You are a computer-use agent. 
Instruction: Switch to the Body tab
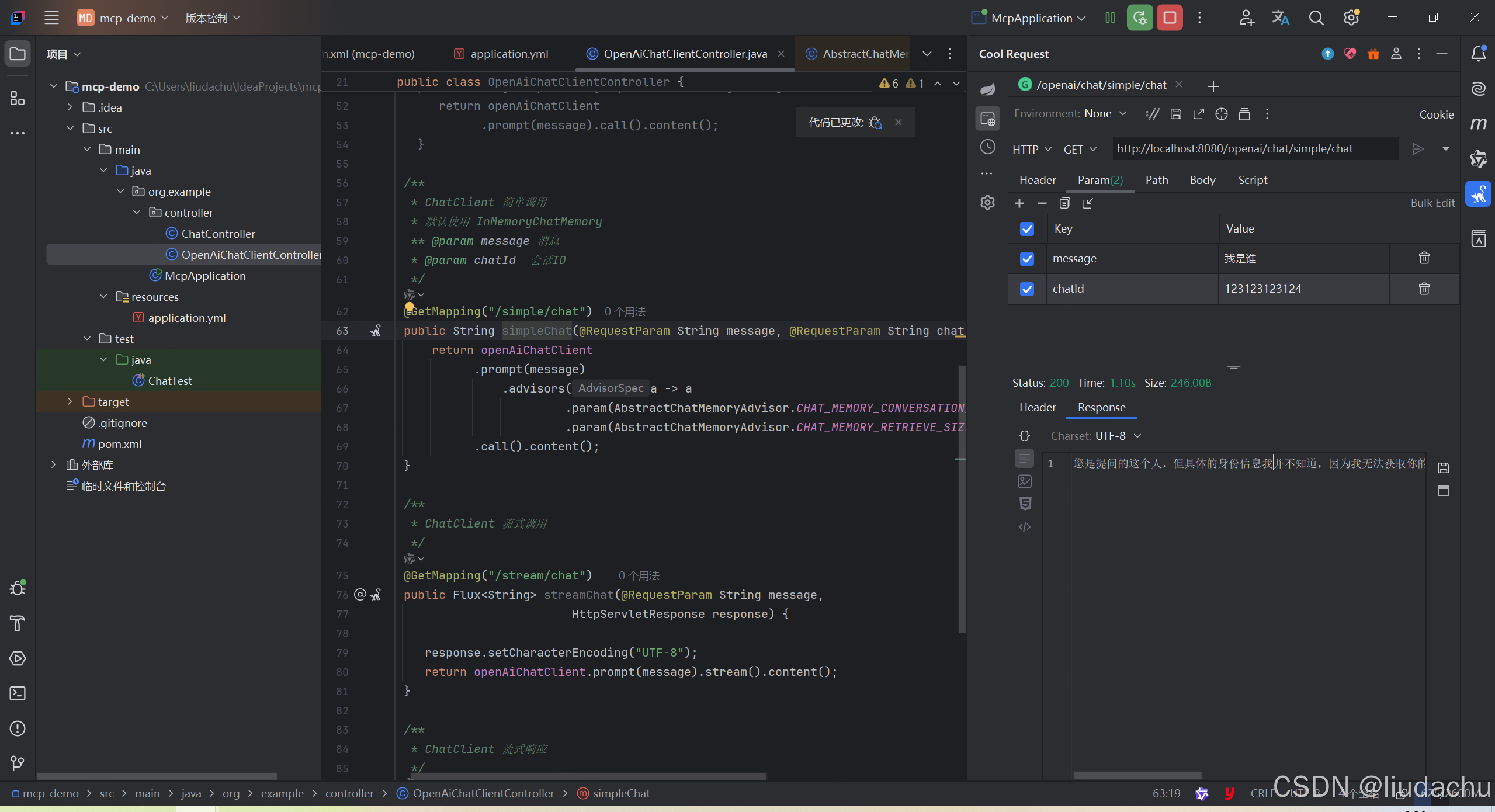[1202, 180]
